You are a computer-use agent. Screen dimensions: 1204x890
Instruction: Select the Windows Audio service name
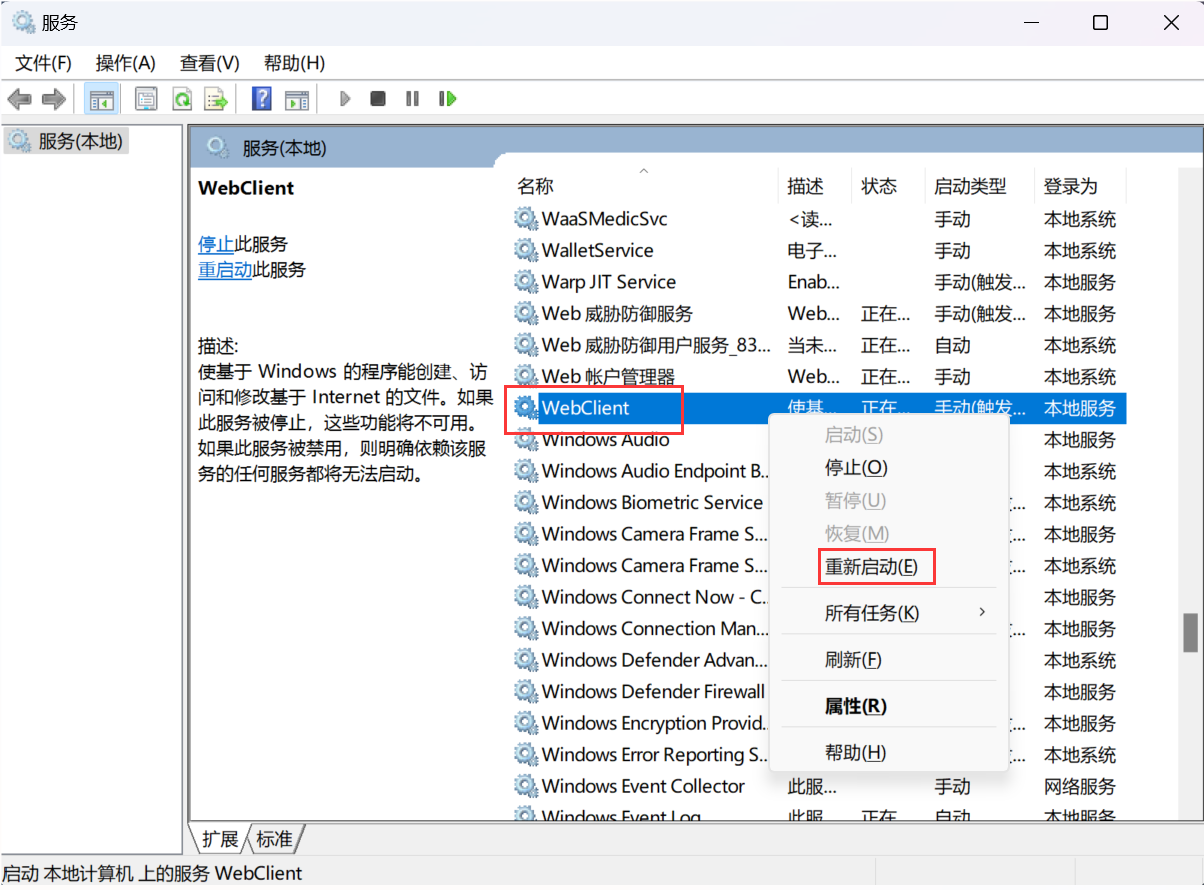(x=606, y=440)
